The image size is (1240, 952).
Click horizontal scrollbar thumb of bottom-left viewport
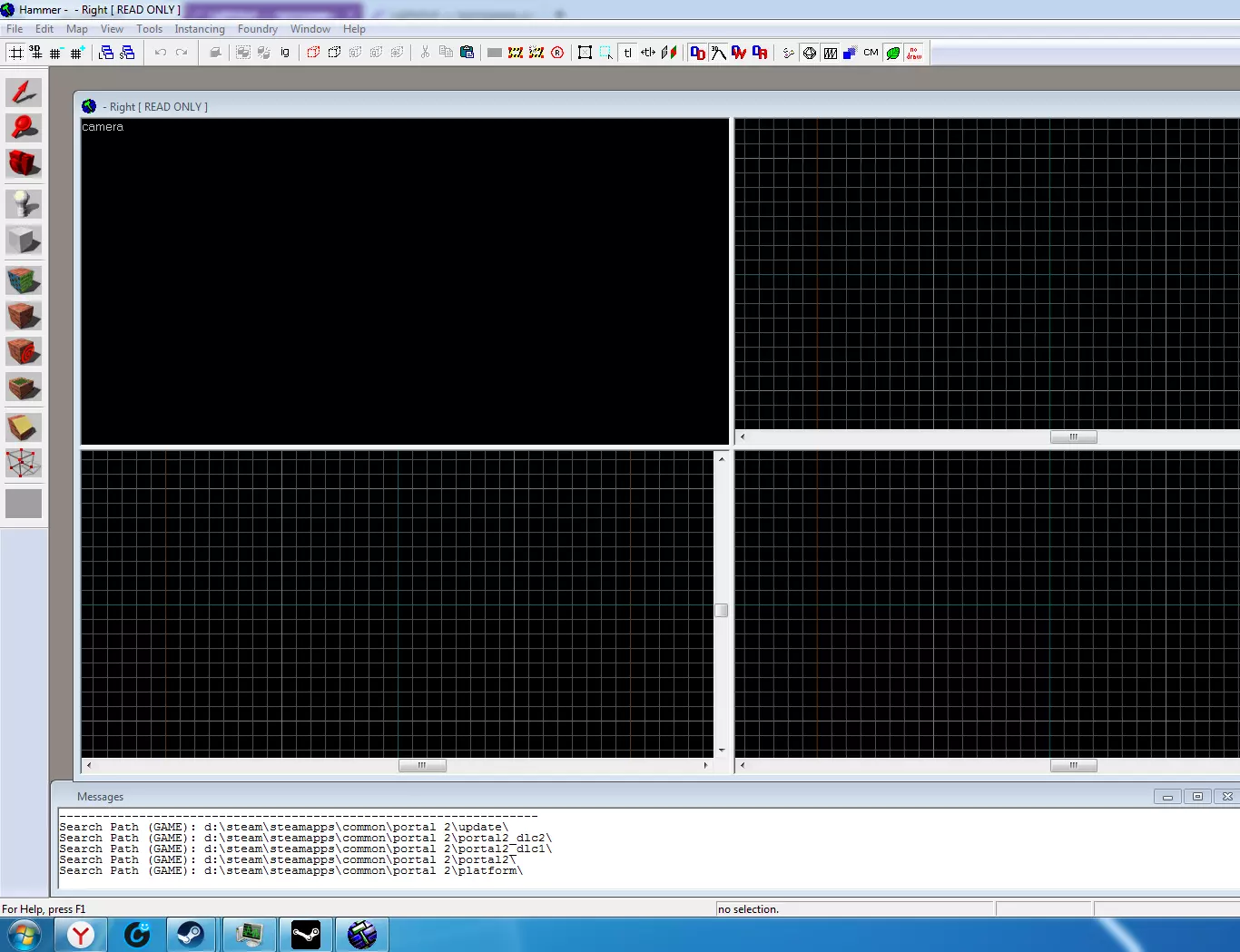click(422, 765)
